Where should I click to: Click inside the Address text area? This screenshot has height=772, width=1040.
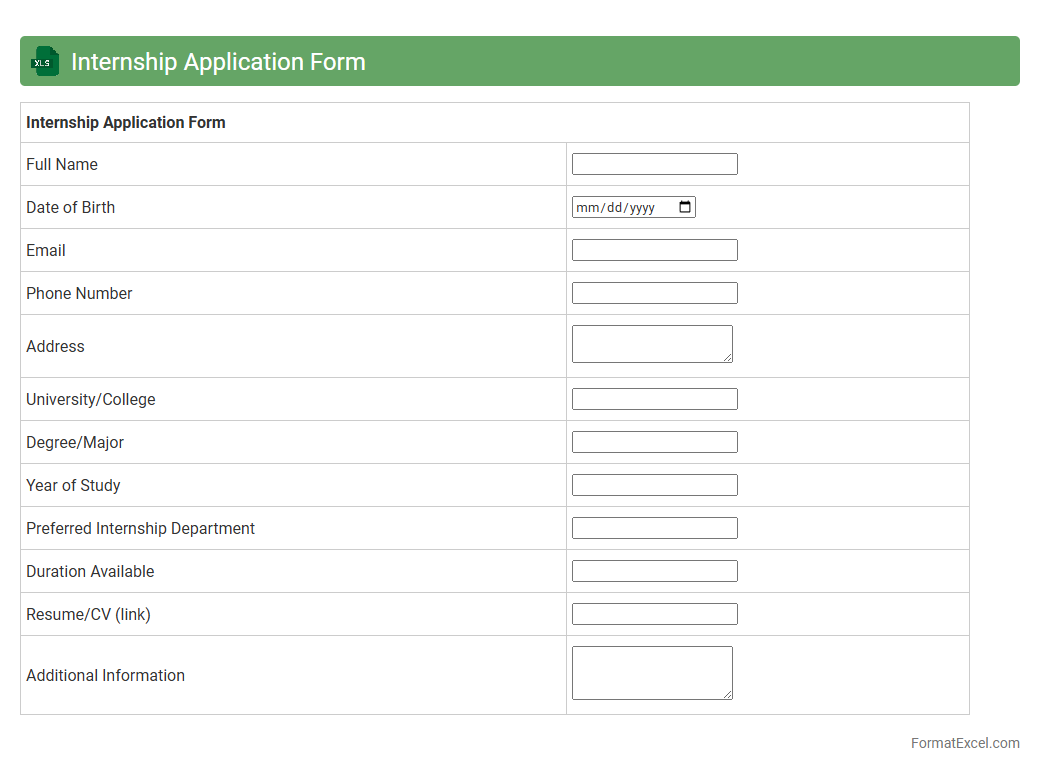tap(651, 343)
